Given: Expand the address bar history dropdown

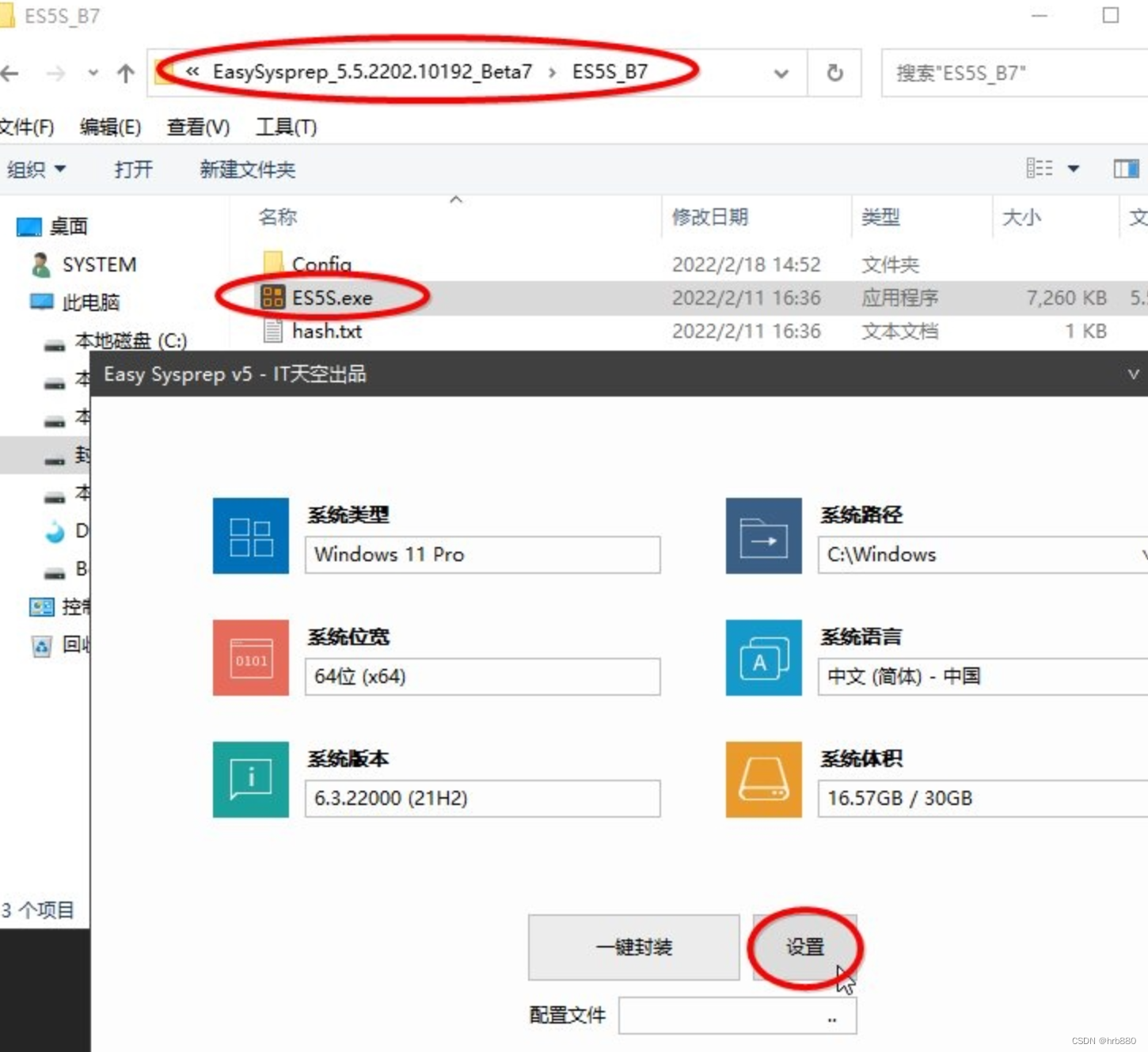Looking at the screenshot, I should (x=781, y=74).
